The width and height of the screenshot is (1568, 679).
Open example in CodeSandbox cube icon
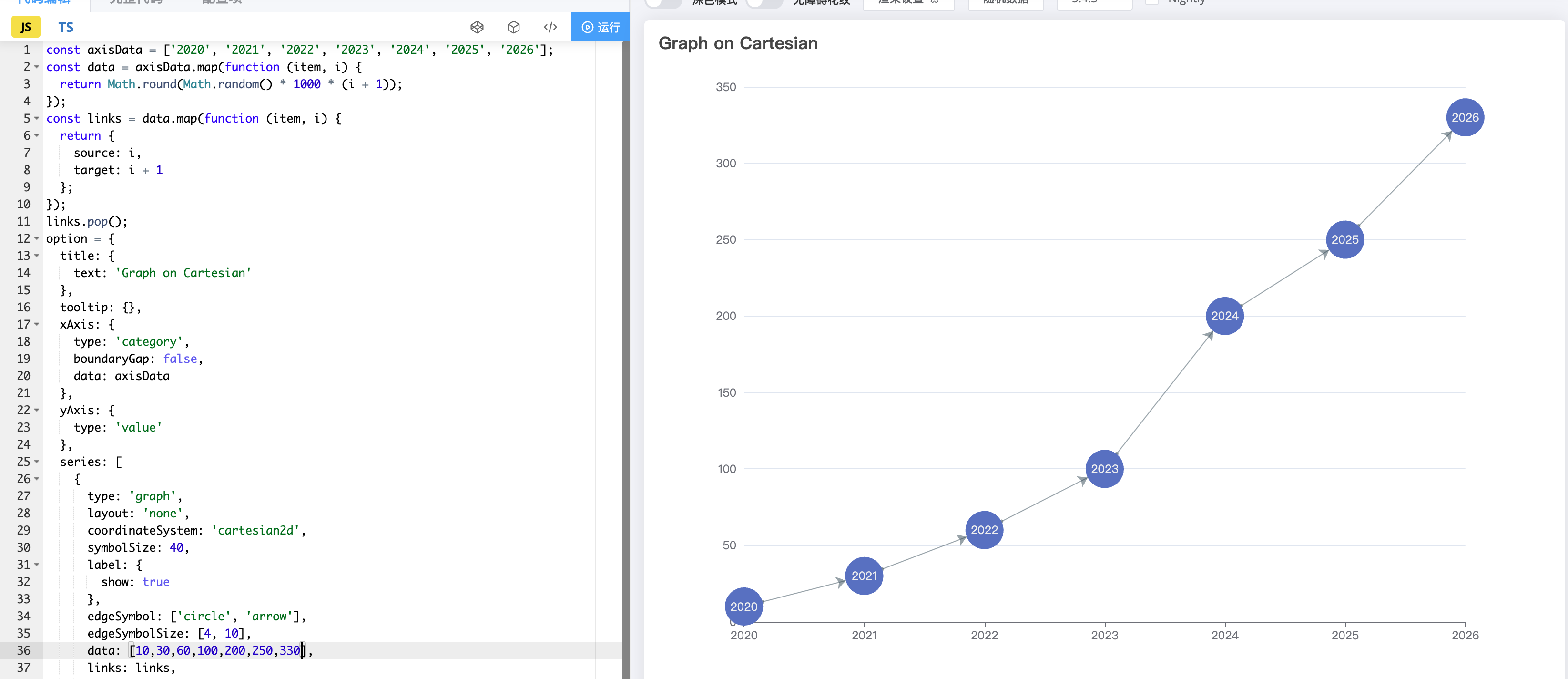click(x=513, y=27)
